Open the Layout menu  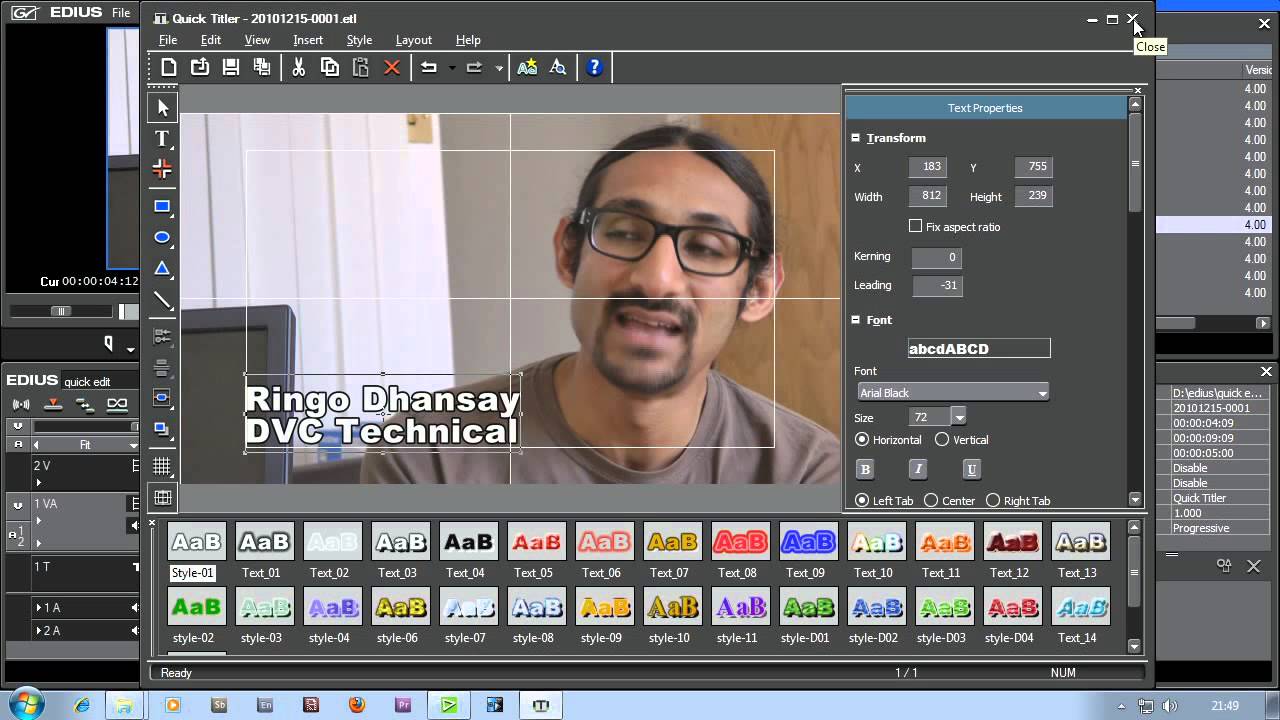click(x=414, y=40)
